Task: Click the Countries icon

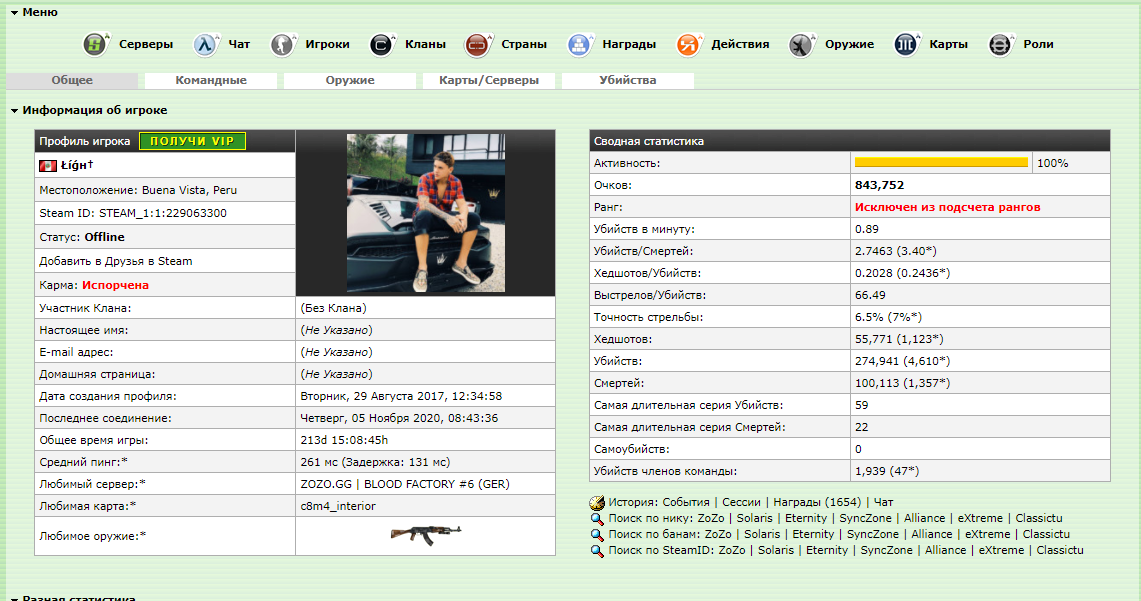Action: tap(476, 45)
